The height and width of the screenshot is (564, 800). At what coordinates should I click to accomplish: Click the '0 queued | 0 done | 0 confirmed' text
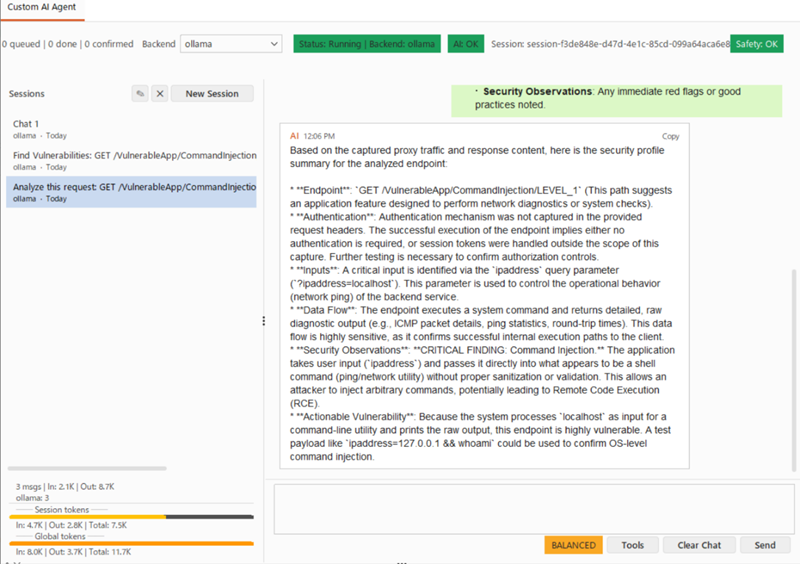(67, 44)
